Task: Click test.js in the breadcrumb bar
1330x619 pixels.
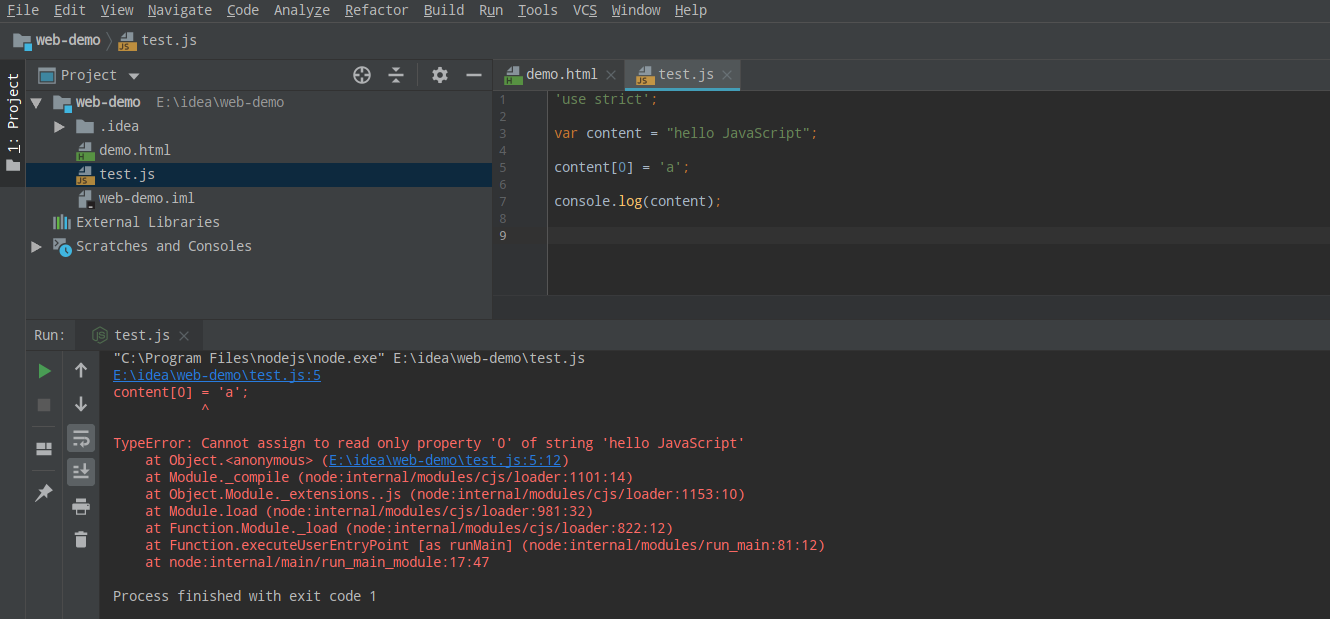Action: click(x=157, y=40)
